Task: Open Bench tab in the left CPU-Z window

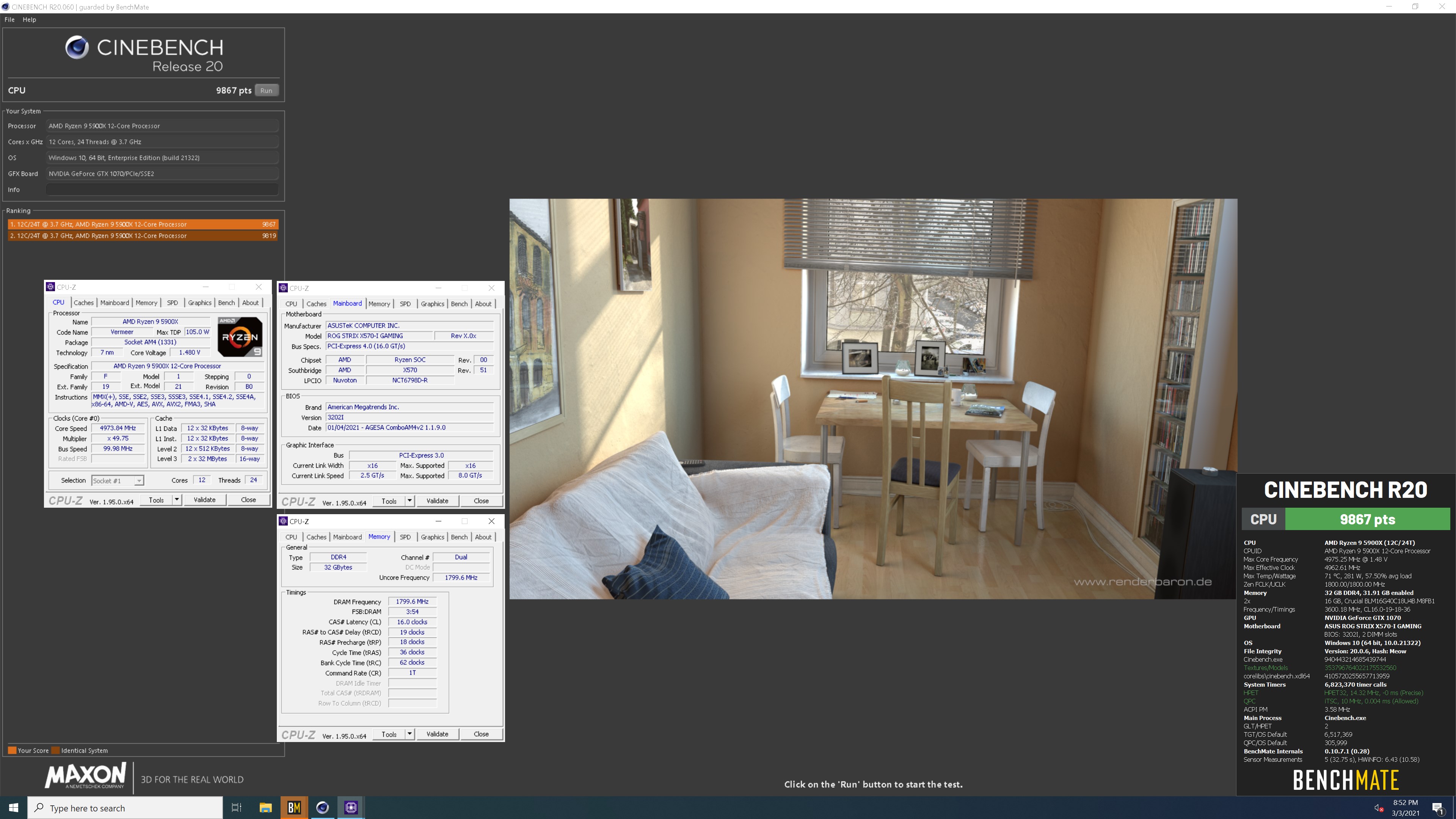Action: (227, 303)
